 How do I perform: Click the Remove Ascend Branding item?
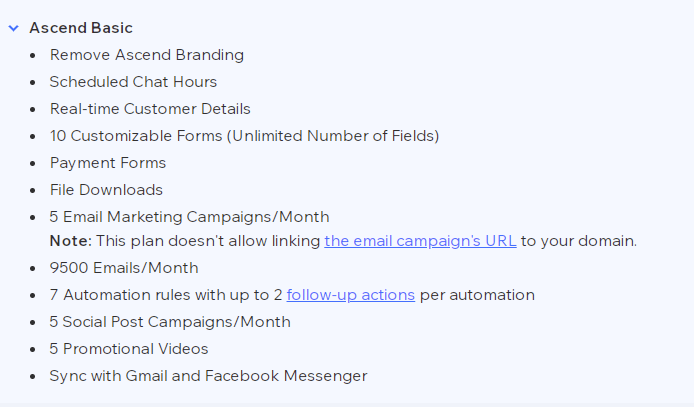click(147, 55)
